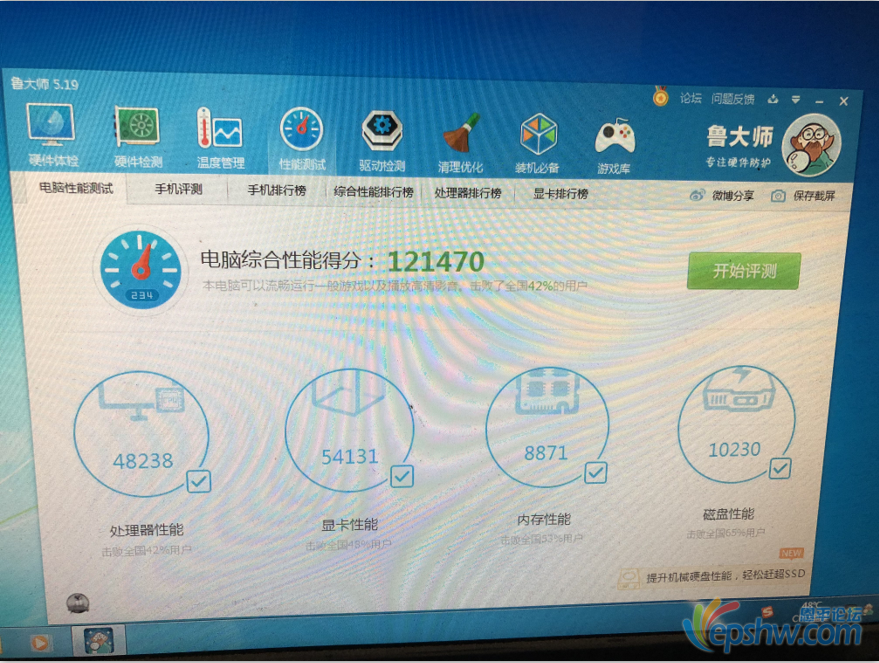Screen dimensions: 879x663
Task: Click the 鲁大师 5.19 window title
Action: coord(44,84)
